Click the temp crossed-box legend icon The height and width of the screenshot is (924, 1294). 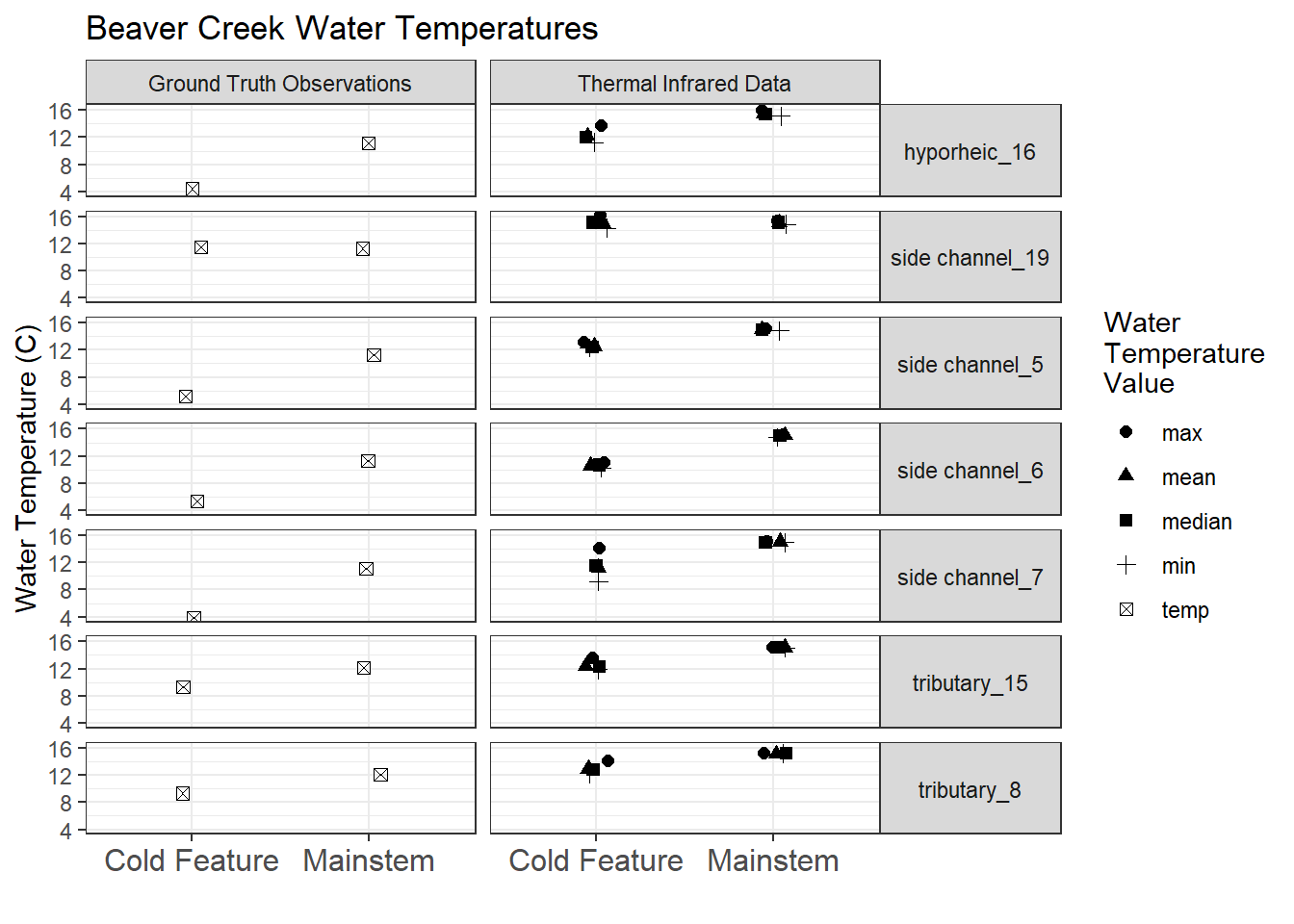pos(1126,609)
